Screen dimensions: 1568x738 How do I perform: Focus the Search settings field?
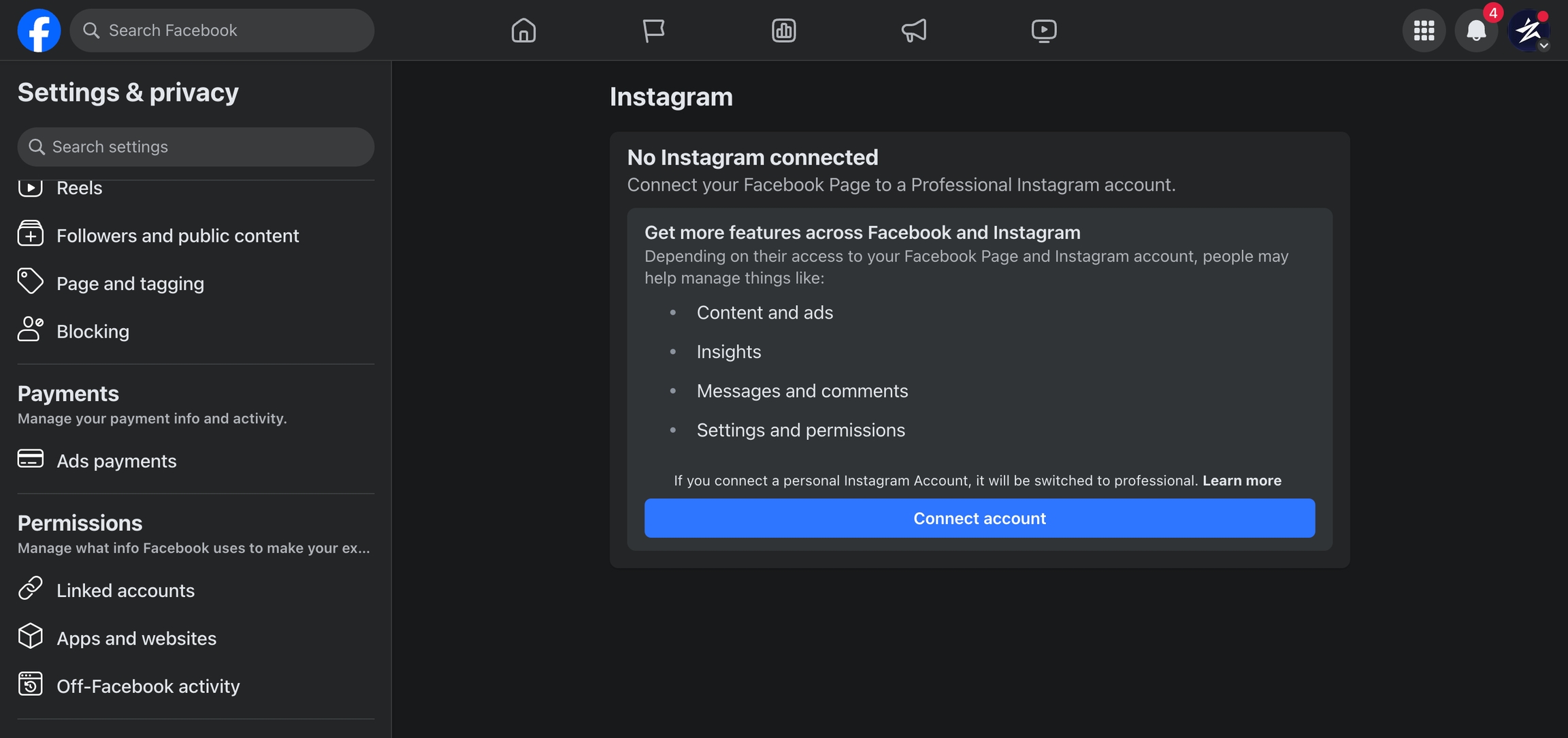click(x=197, y=147)
